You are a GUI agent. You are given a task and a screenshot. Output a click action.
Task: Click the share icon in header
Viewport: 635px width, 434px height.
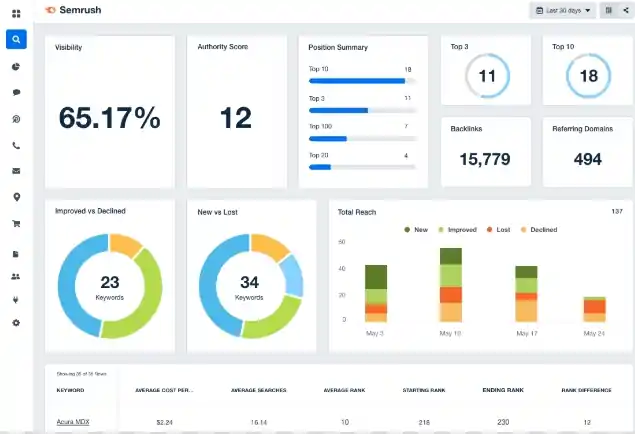coord(626,10)
